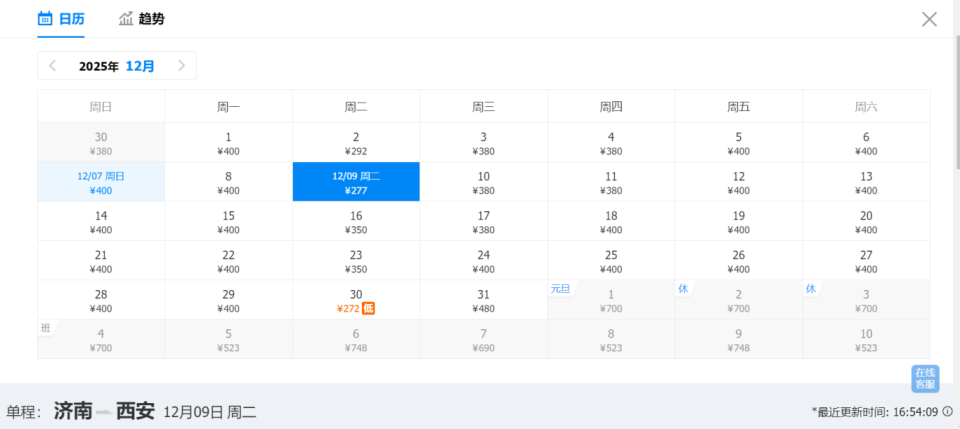Select January 9 priced ¥748

tap(739, 339)
